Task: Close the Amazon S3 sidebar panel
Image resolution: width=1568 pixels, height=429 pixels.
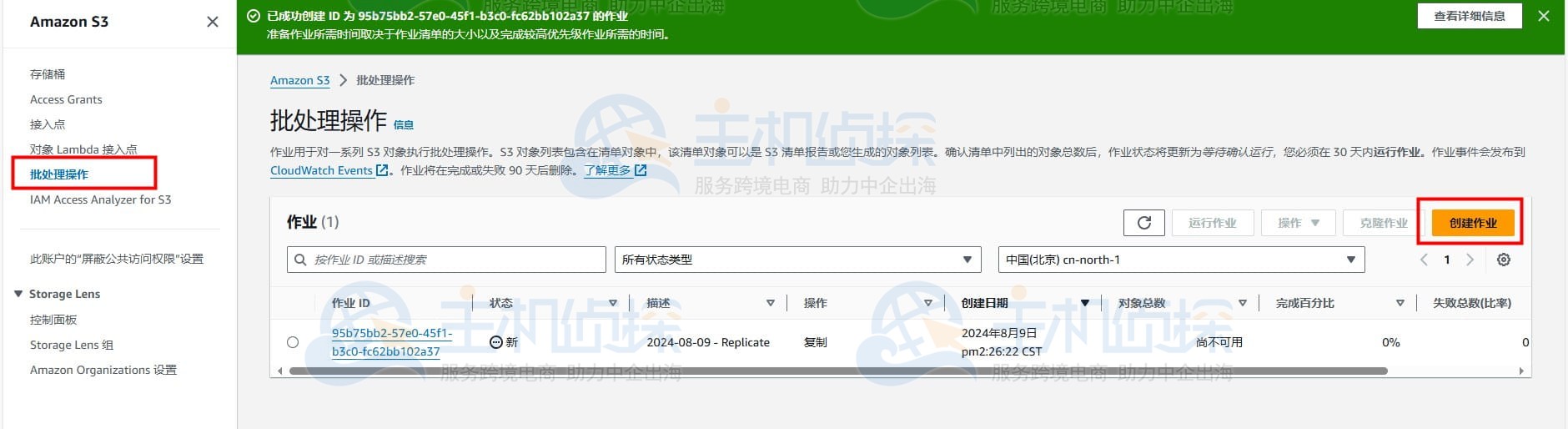Action: coord(213,22)
